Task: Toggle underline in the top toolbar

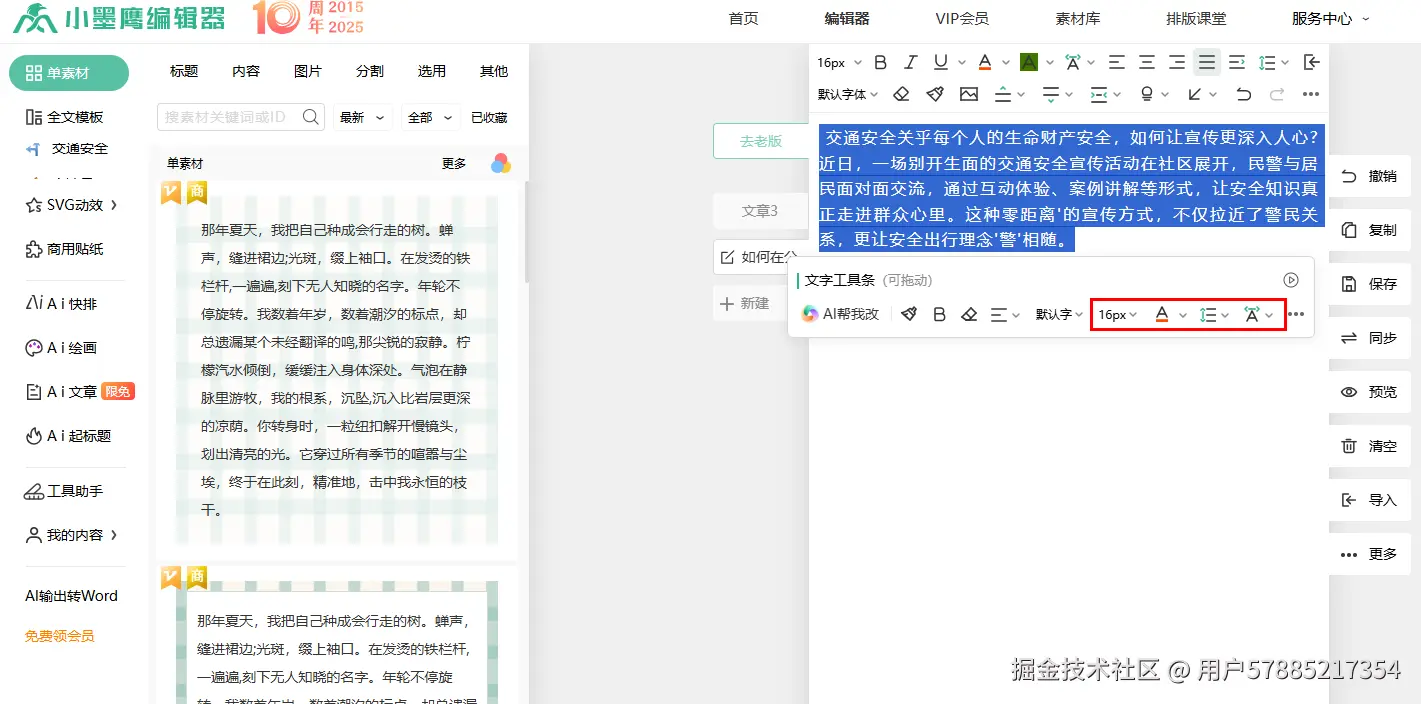Action: 941,62
